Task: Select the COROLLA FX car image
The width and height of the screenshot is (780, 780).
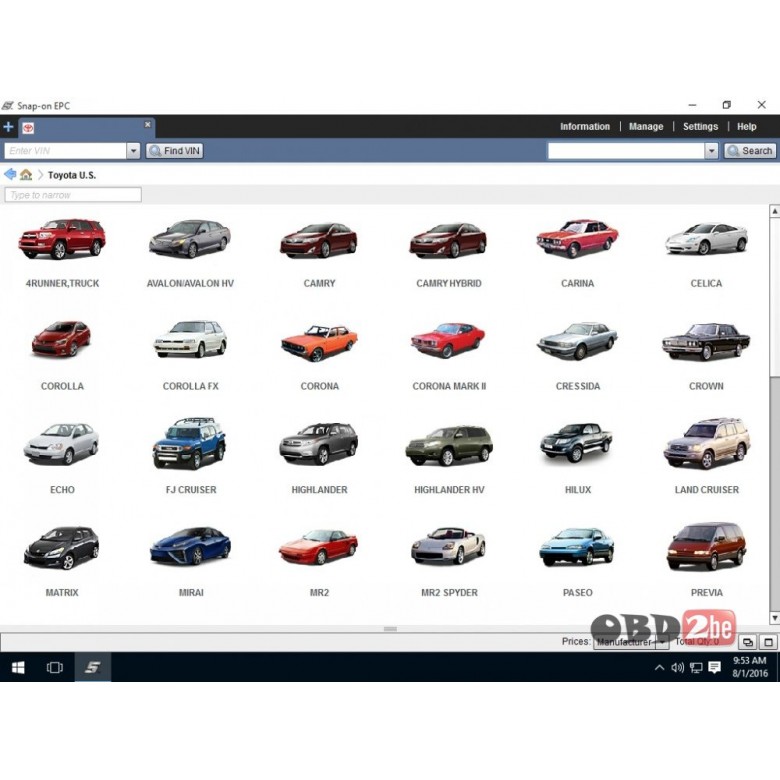Action: [x=190, y=340]
